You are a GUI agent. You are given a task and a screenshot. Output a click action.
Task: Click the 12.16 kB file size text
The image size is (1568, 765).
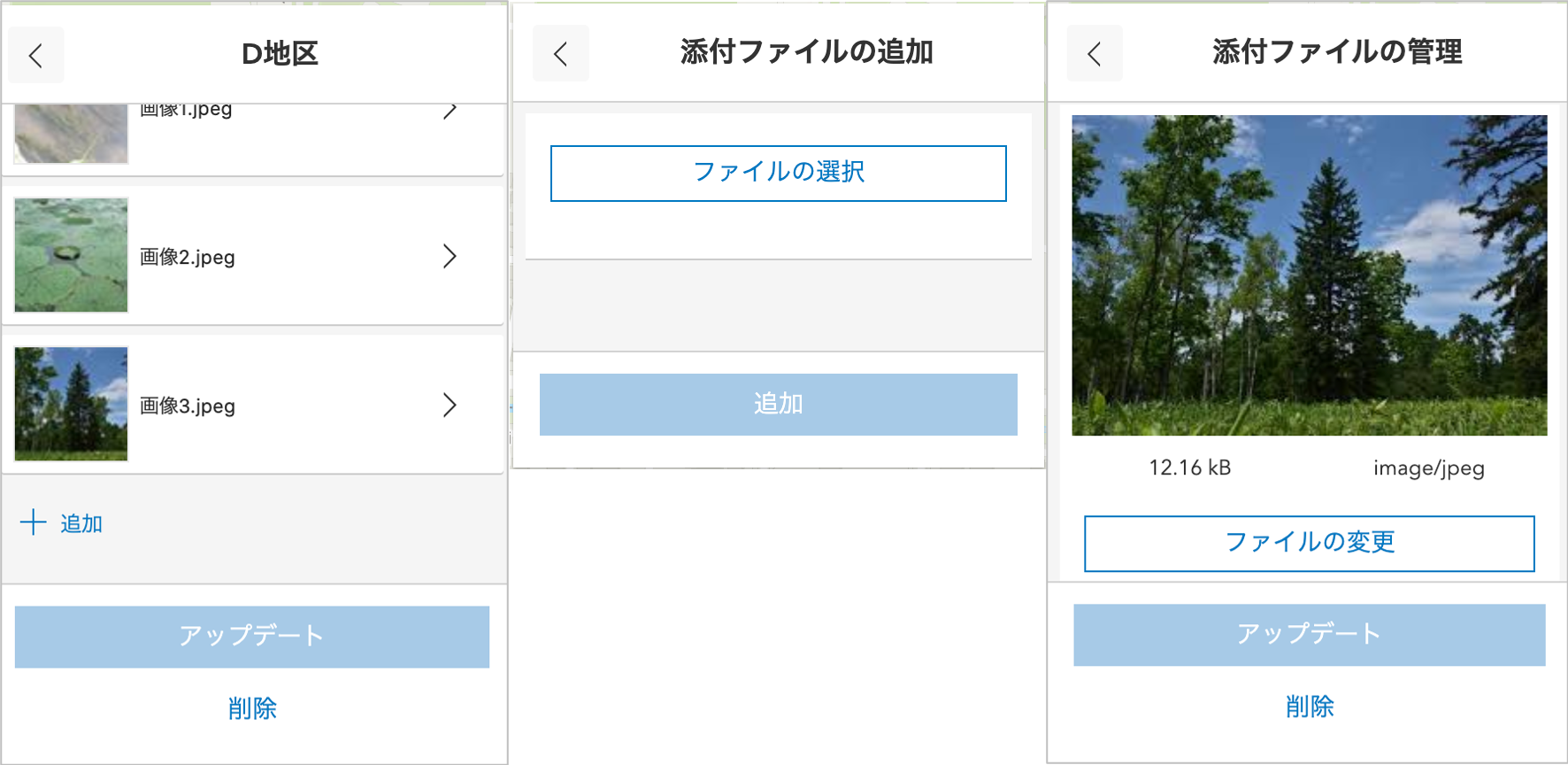pos(1190,467)
